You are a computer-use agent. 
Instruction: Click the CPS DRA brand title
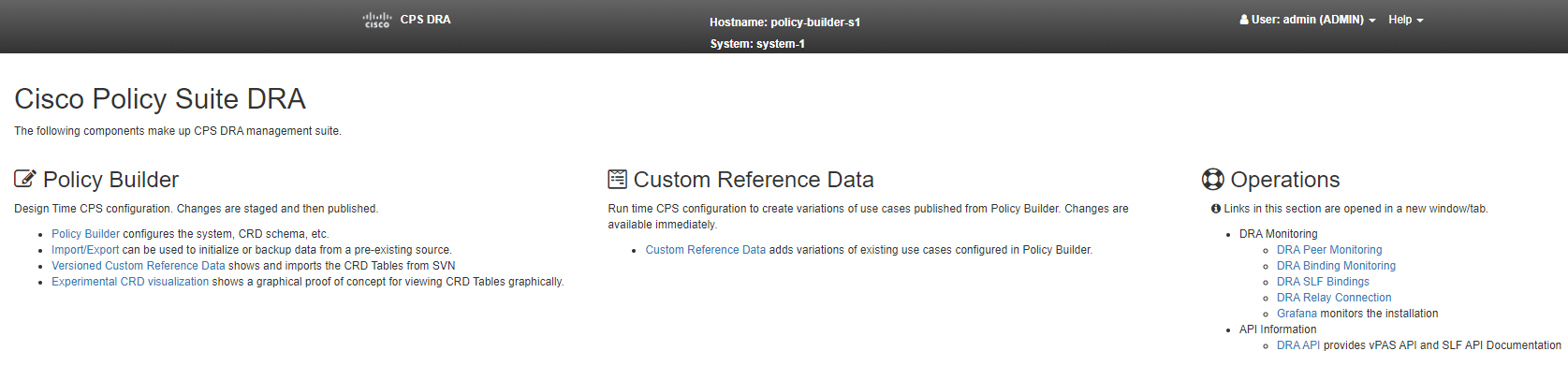(425, 20)
